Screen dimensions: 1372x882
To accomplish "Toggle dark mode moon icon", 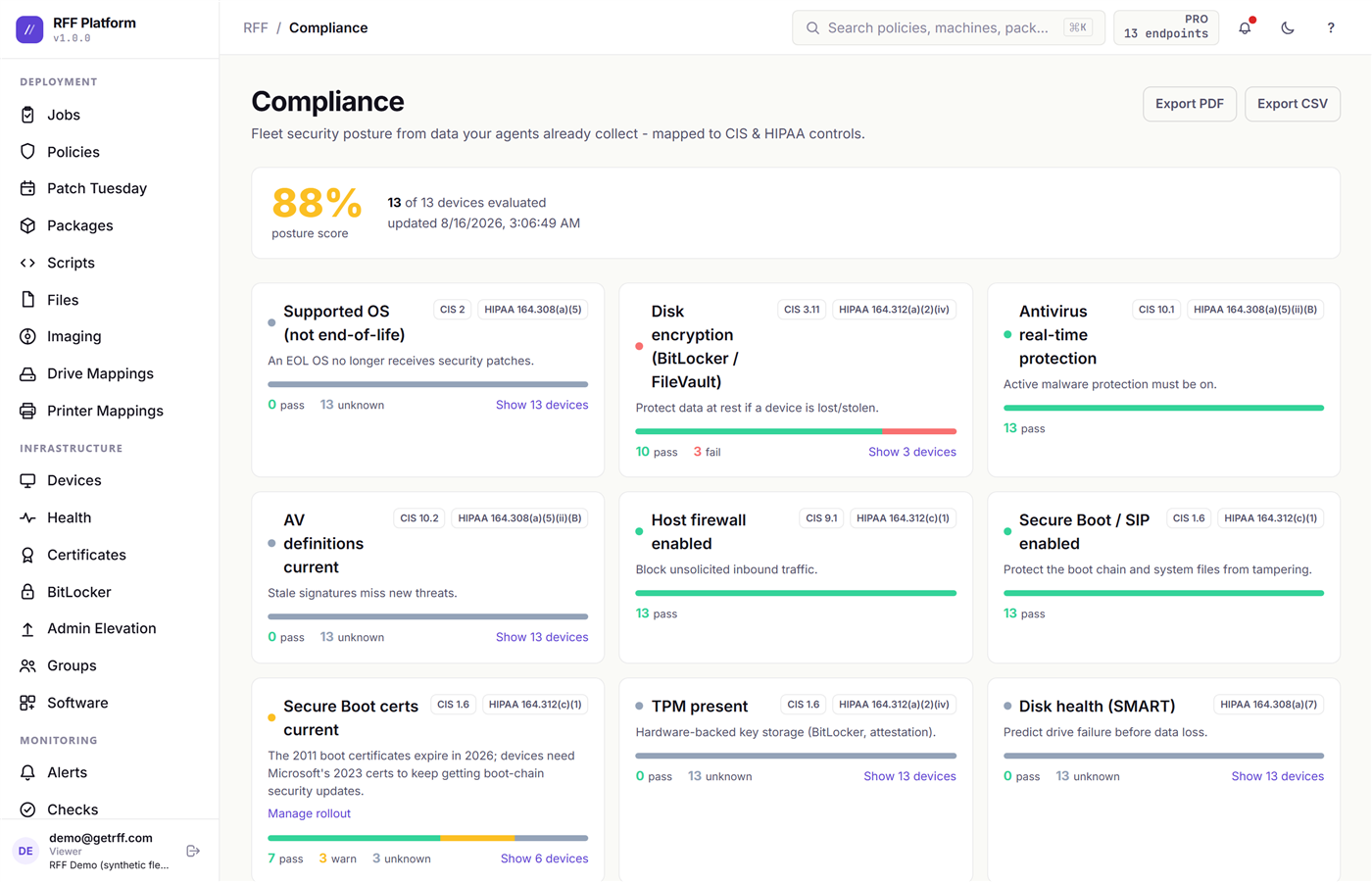I will click(x=1288, y=28).
